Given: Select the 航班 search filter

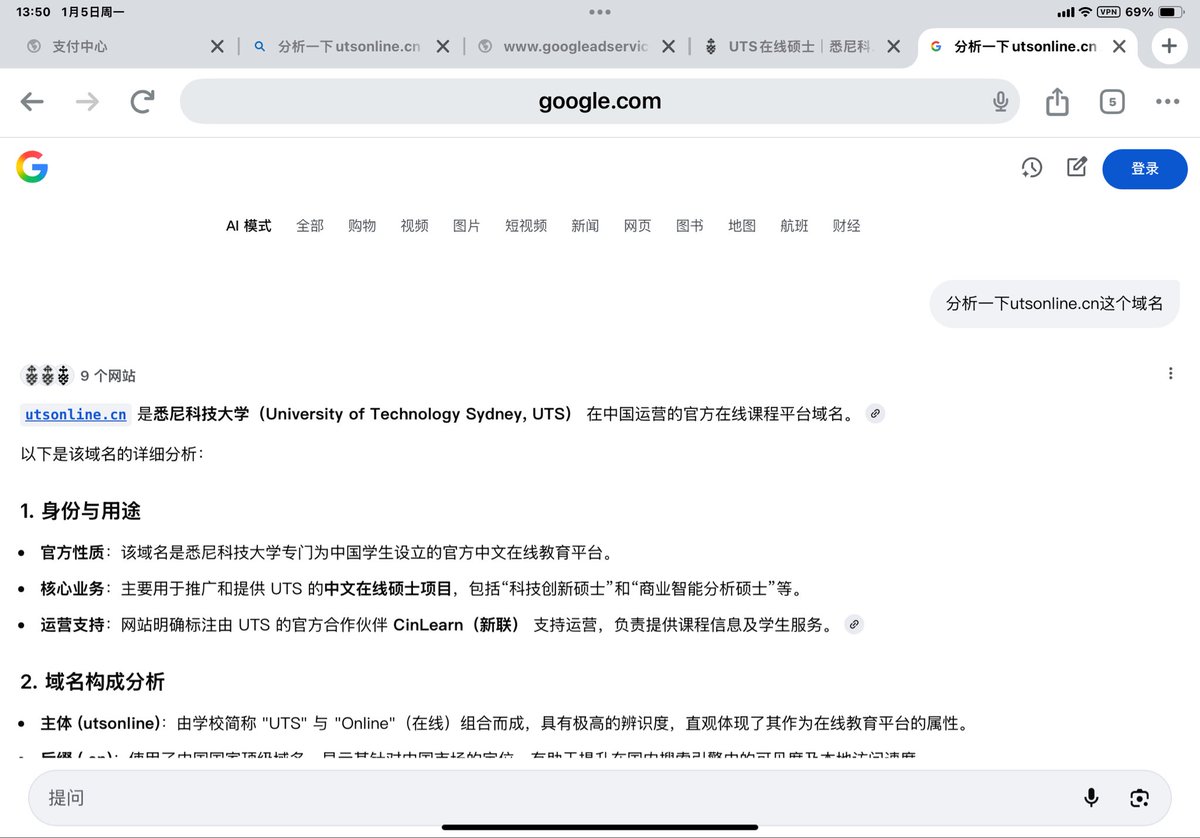Looking at the screenshot, I should click(794, 226).
